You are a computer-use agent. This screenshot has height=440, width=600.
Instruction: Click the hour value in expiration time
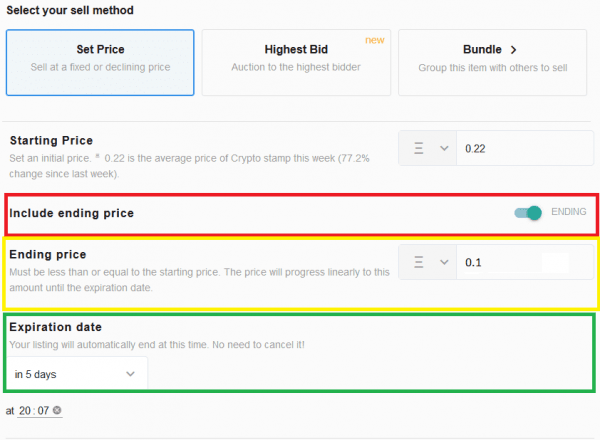click(x=25, y=410)
